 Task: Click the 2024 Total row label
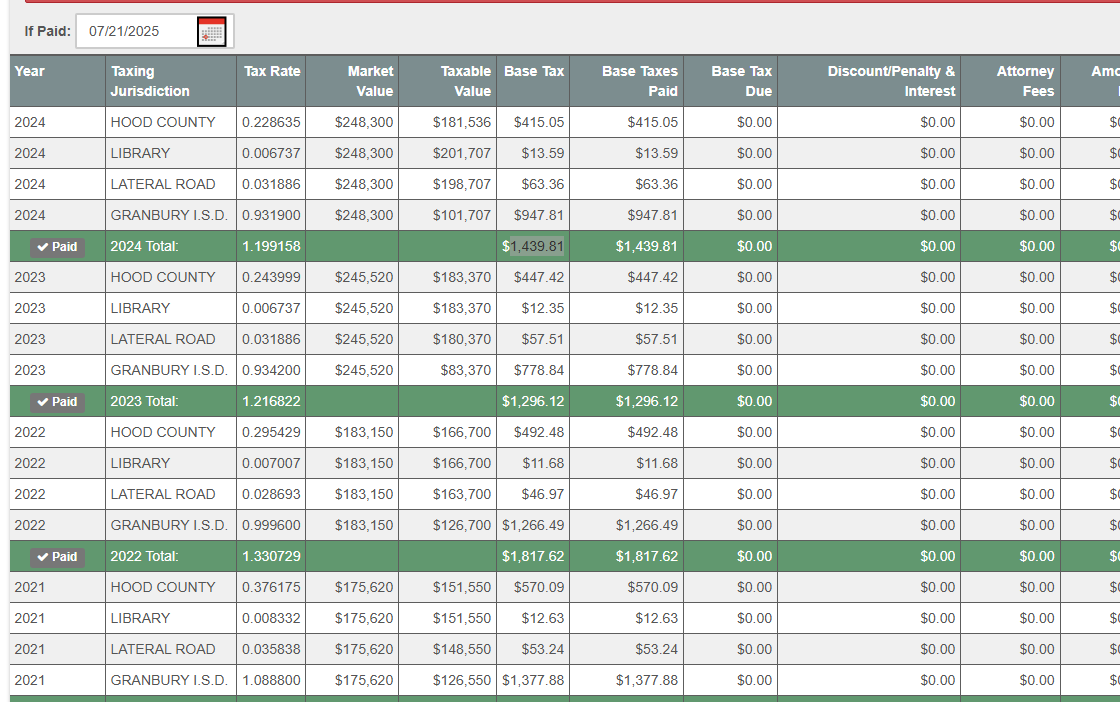pos(144,246)
